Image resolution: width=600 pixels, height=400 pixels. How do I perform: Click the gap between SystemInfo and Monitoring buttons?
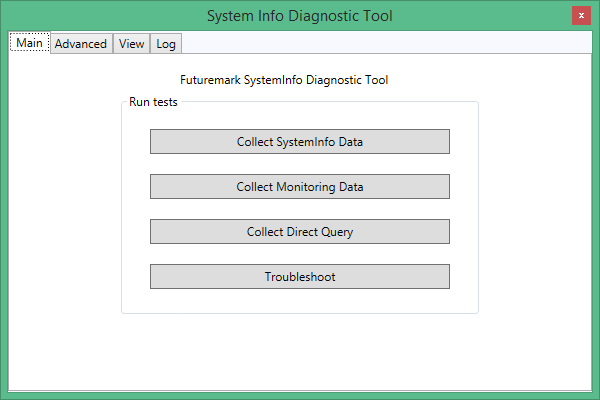300,164
